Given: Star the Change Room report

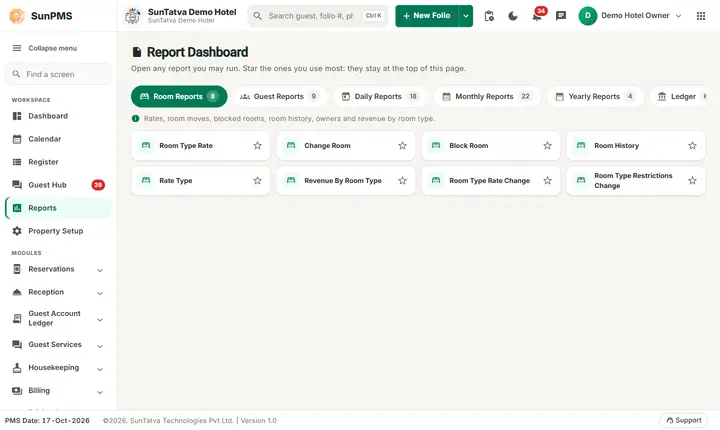Looking at the screenshot, I should pos(403,146).
